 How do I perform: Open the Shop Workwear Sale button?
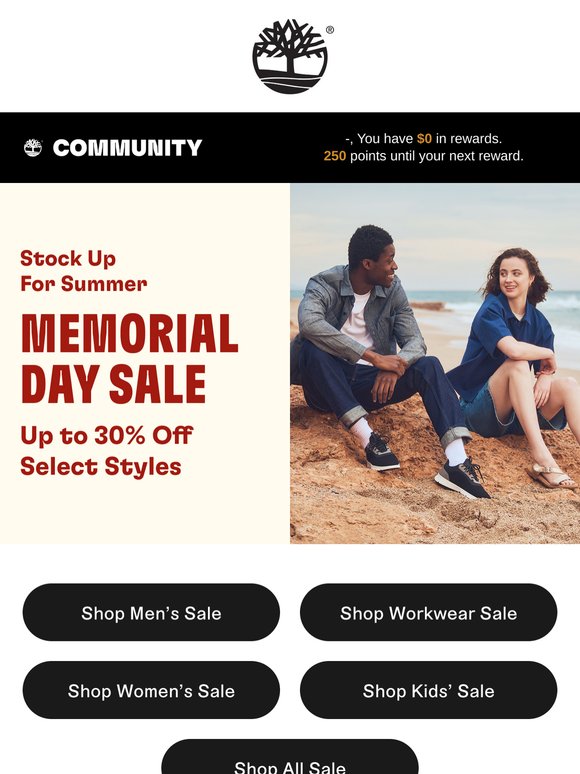pyautogui.click(x=428, y=613)
